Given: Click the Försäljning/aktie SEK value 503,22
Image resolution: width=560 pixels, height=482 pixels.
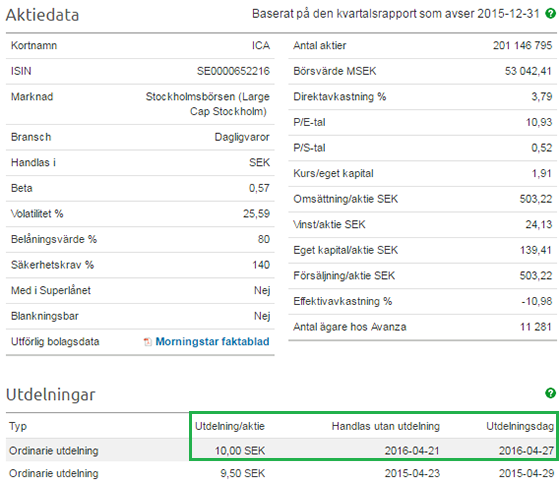Looking at the screenshot, I should [536, 276].
